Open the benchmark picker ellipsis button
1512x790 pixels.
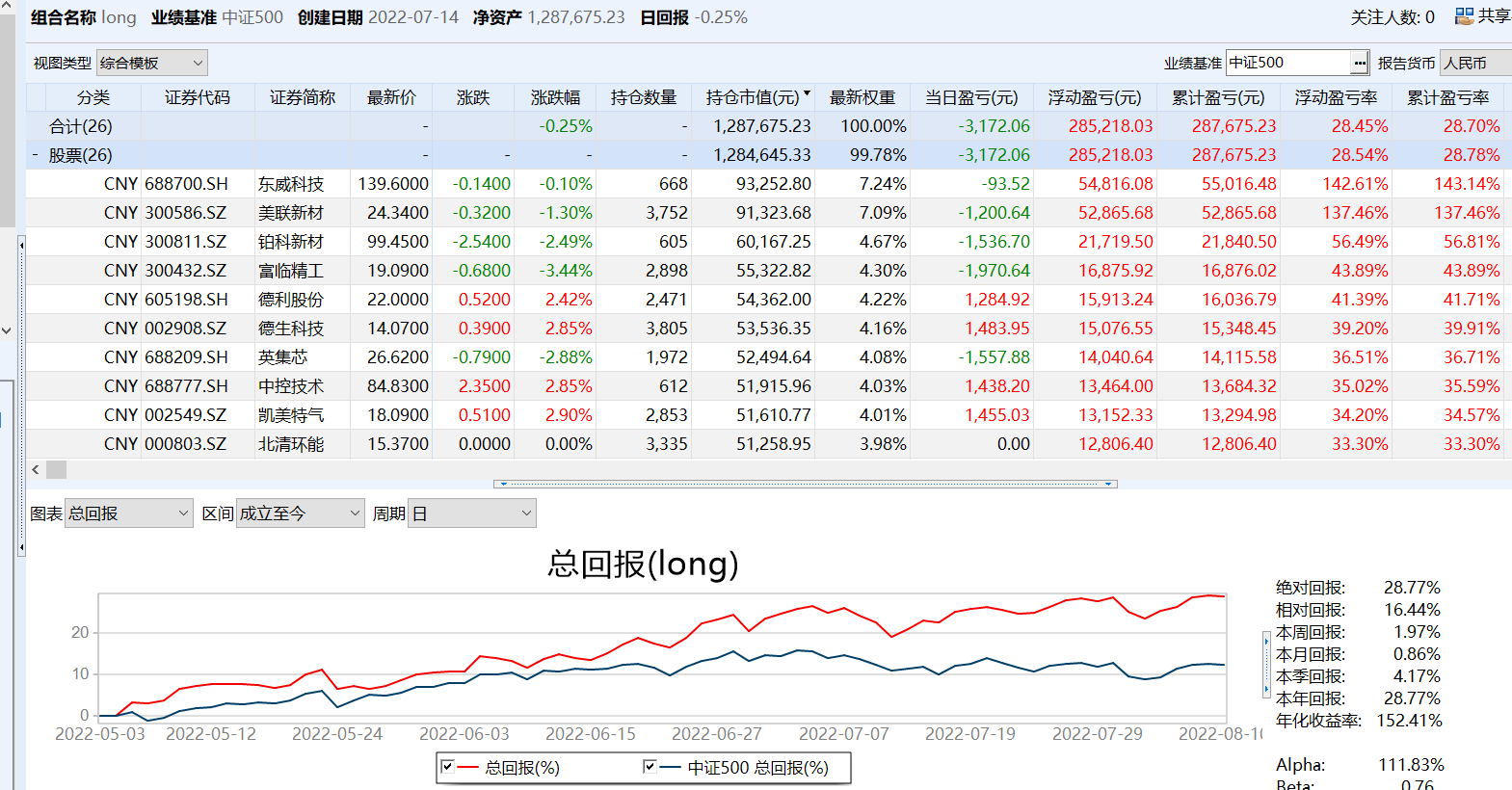pos(1360,64)
